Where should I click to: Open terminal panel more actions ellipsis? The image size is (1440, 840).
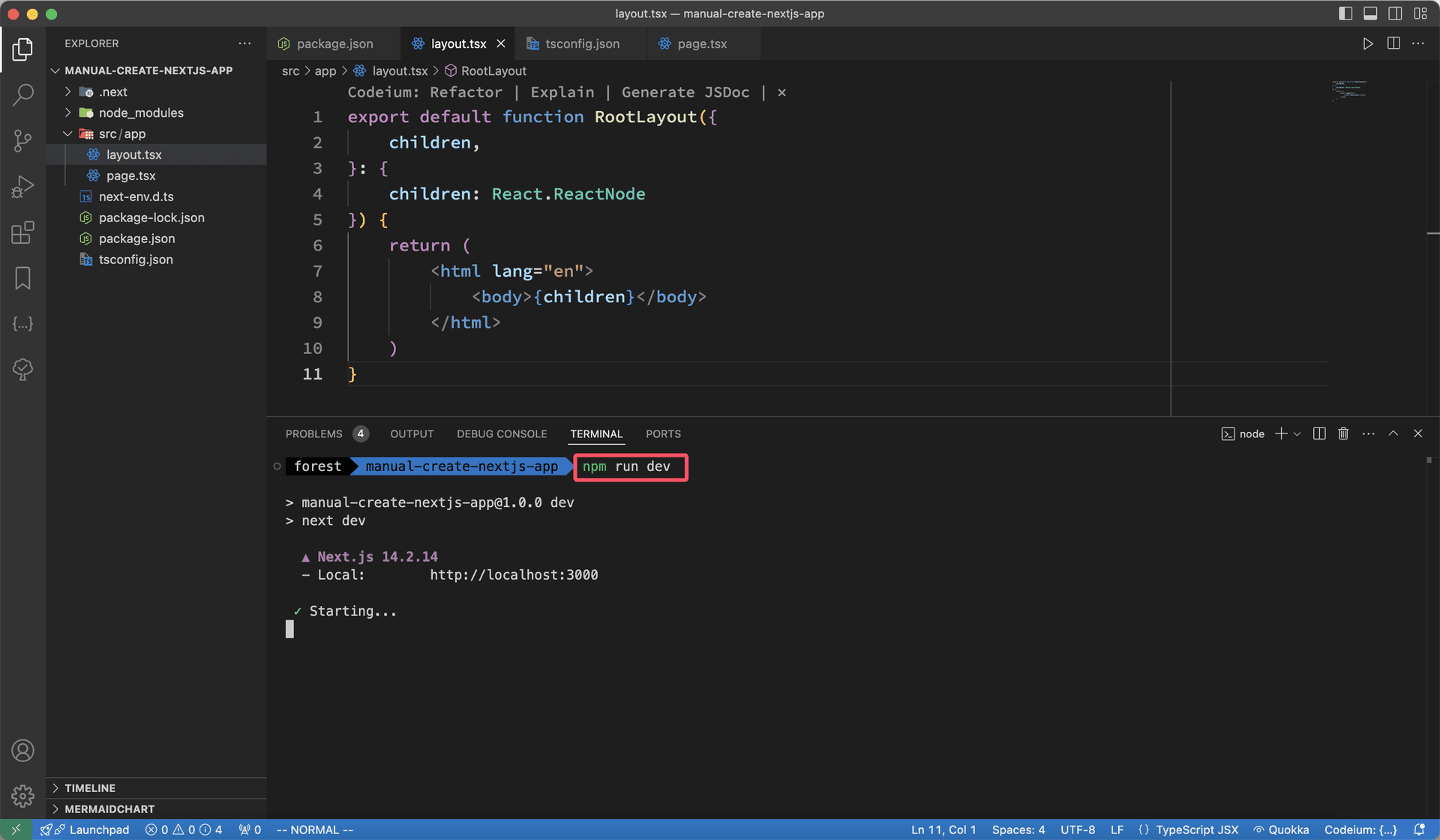point(1369,433)
